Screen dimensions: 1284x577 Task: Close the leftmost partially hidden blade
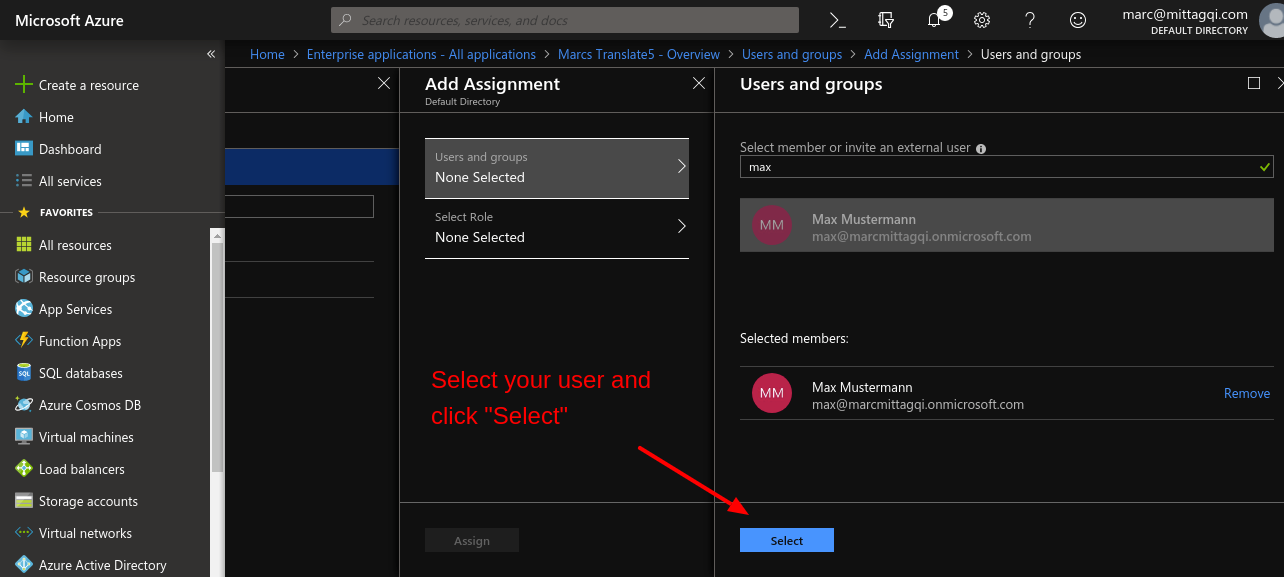pos(384,84)
